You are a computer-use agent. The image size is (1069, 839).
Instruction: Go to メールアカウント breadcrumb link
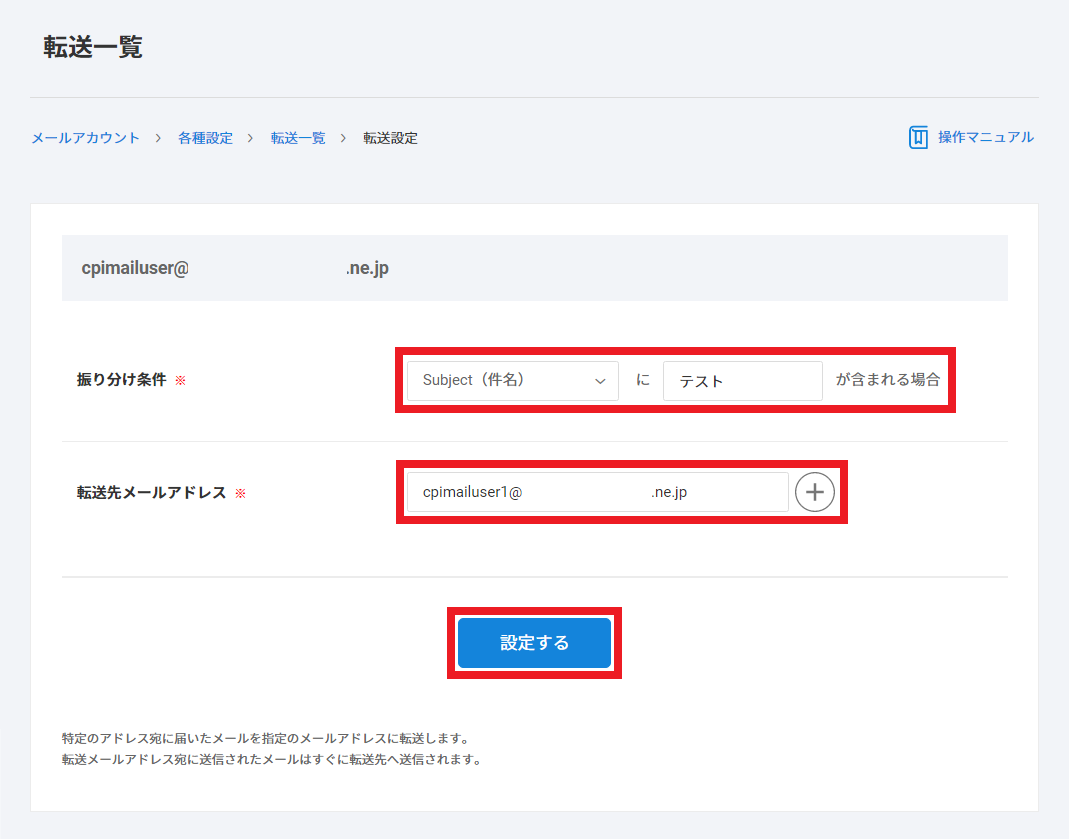[85, 138]
